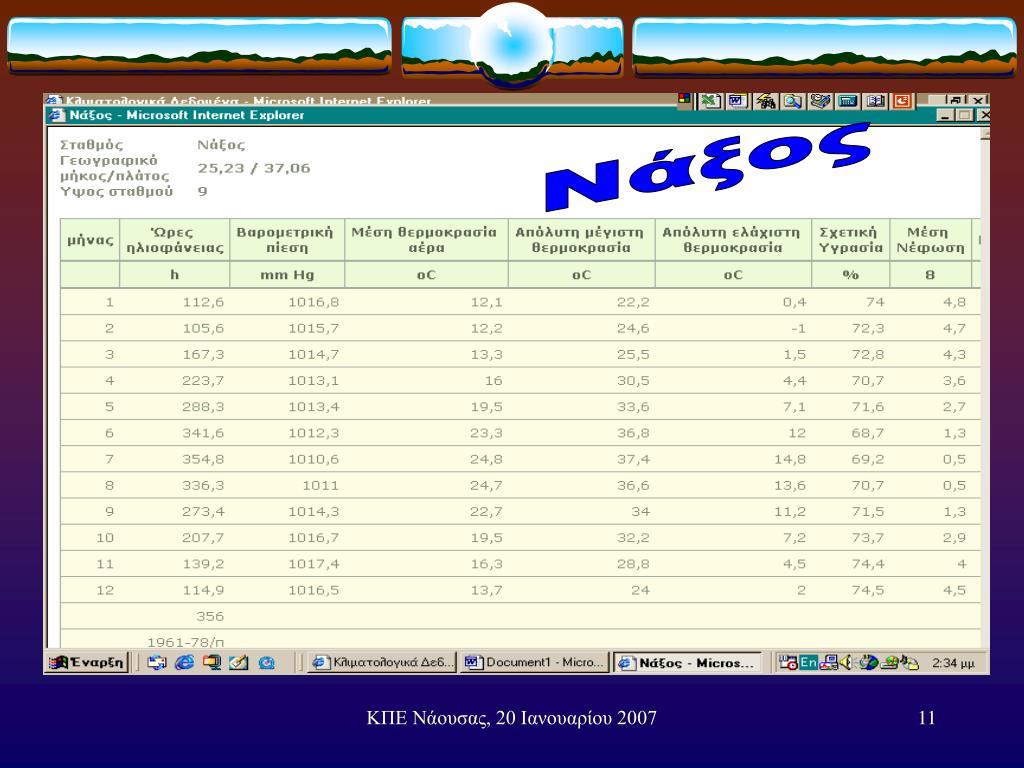Switch to the Κλιματολογικά Δεδ... taskbar window
1024x768 pixels.
point(381,662)
